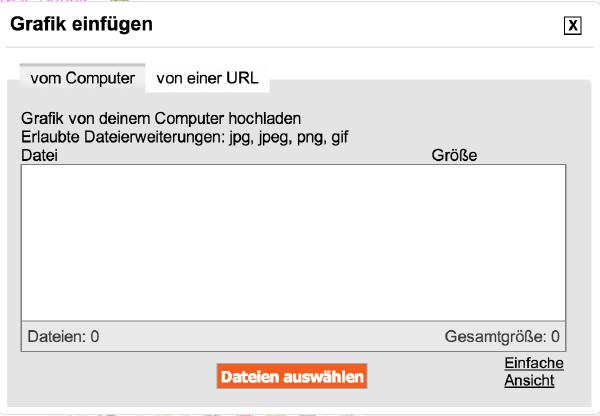Select the Datei column header
Image resolution: width=600 pixels, height=416 pixels.
tap(39, 155)
